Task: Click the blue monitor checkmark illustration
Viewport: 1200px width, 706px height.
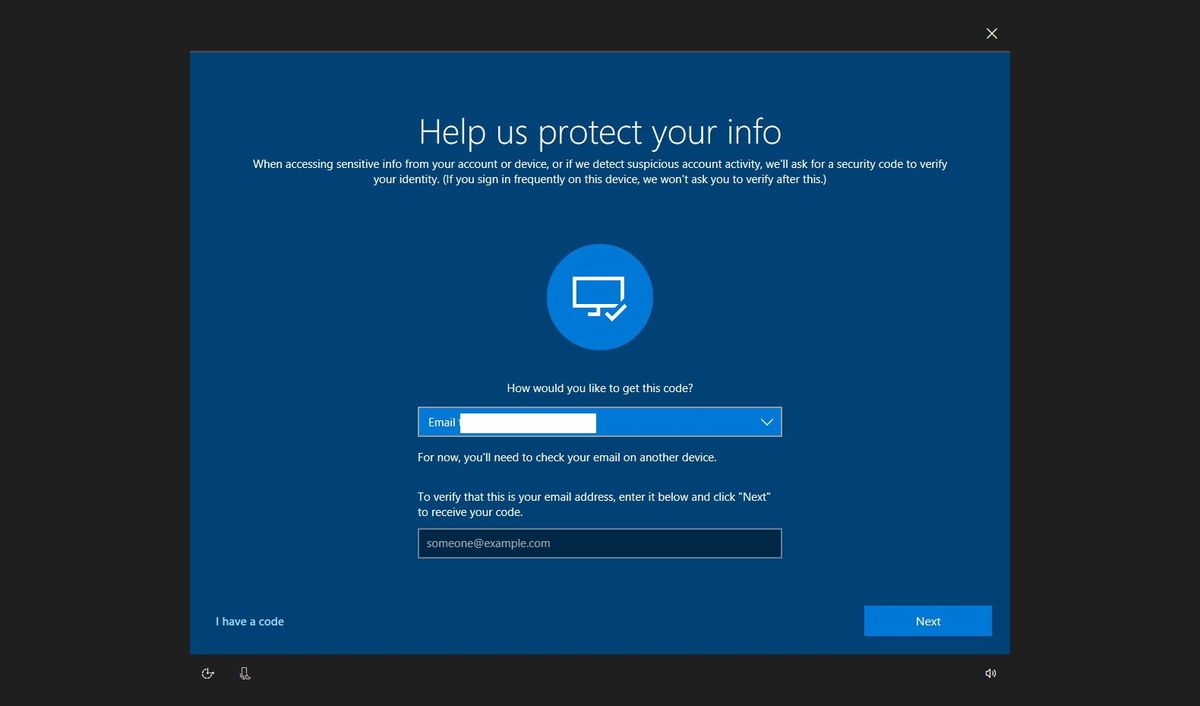Action: (x=599, y=296)
